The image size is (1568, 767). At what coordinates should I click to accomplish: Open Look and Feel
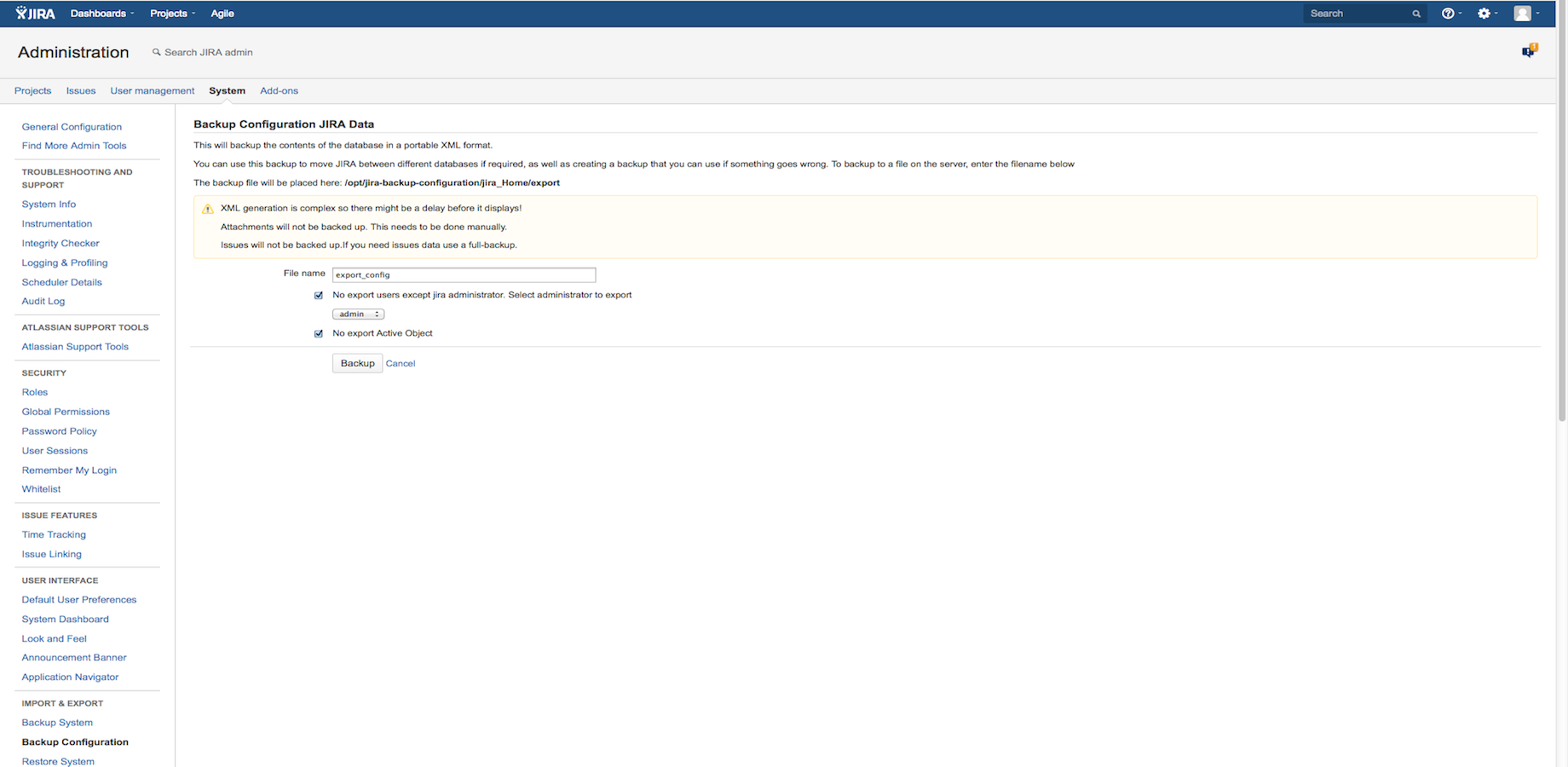(55, 639)
